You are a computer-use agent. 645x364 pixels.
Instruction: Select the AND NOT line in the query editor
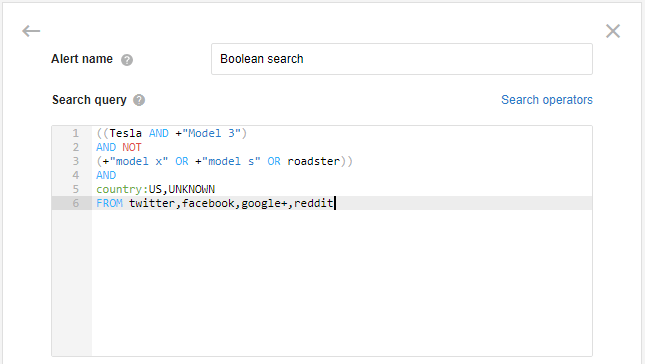119,147
